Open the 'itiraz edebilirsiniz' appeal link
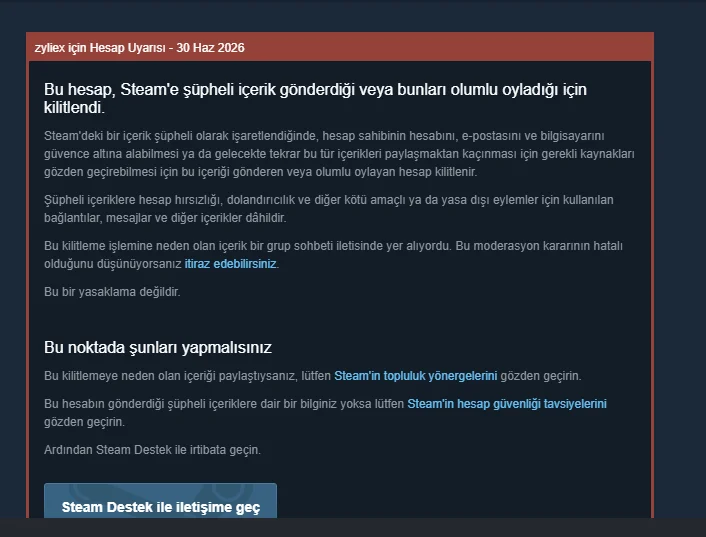 (230, 264)
